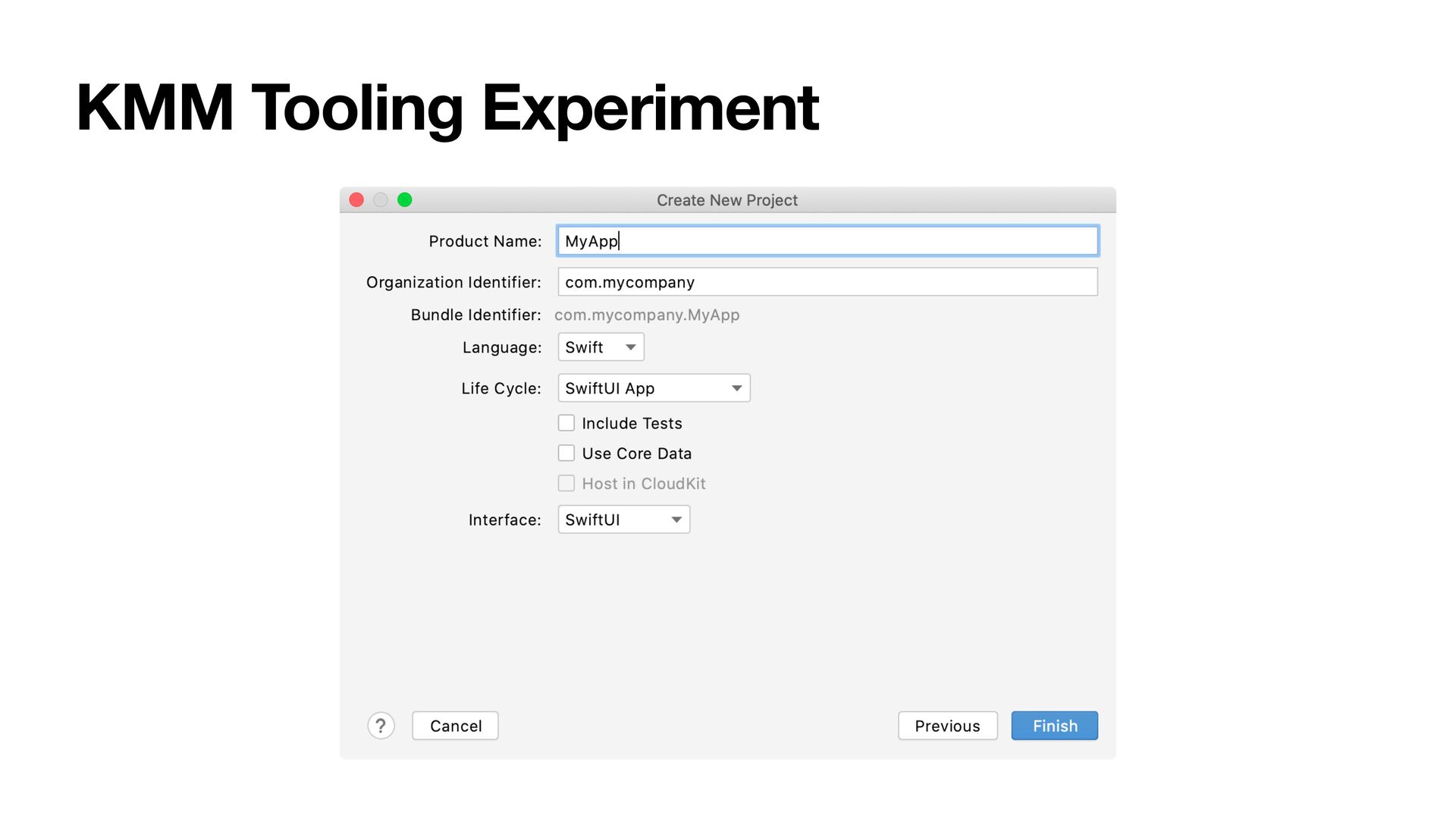Click the Bundle Identifier: label
1456x819 pixels.
[476, 315]
